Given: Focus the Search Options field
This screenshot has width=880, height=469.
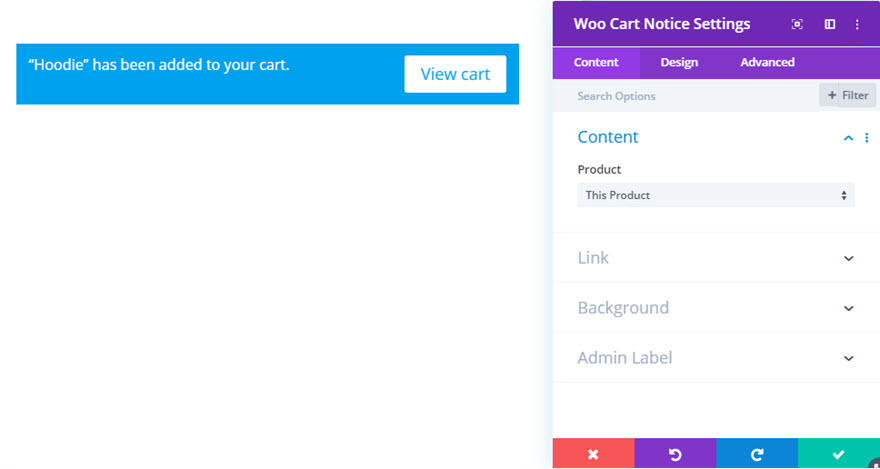Looking at the screenshot, I should (x=686, y=96).
